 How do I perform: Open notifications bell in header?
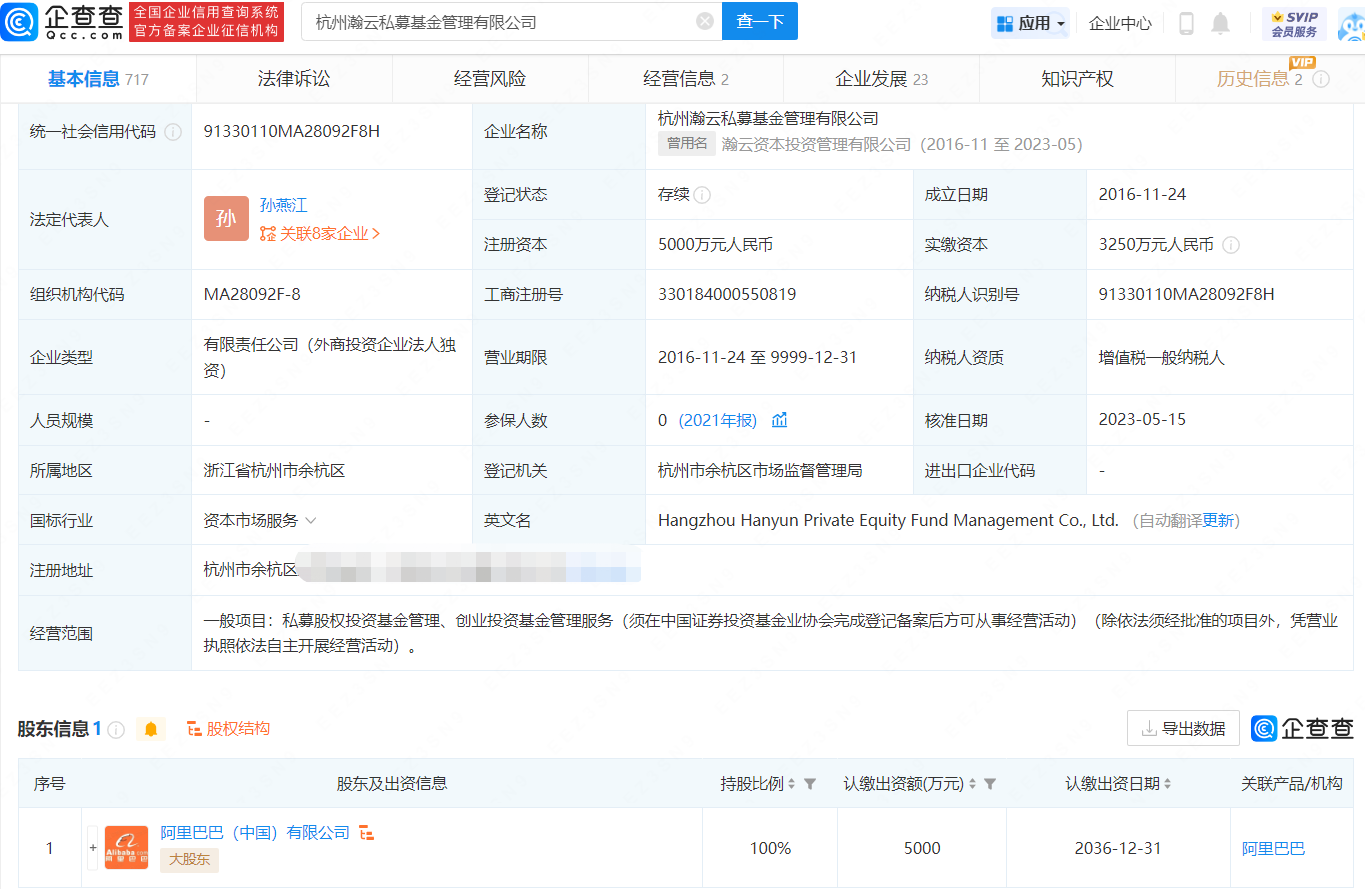(x=1220, y=23)
